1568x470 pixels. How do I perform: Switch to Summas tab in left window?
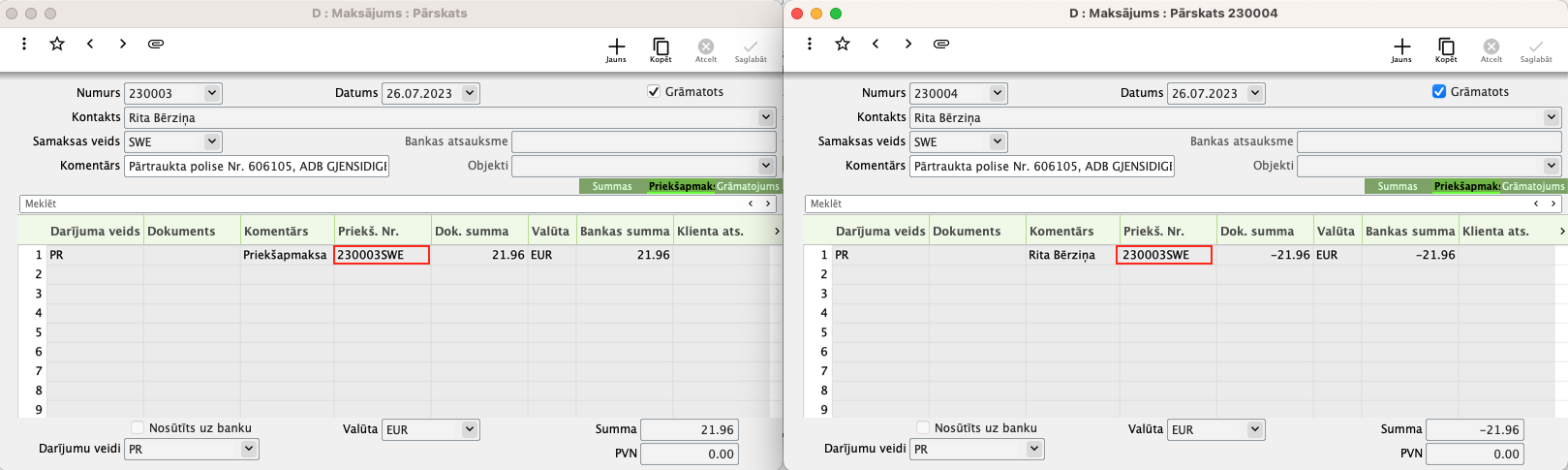click(612, 186)
